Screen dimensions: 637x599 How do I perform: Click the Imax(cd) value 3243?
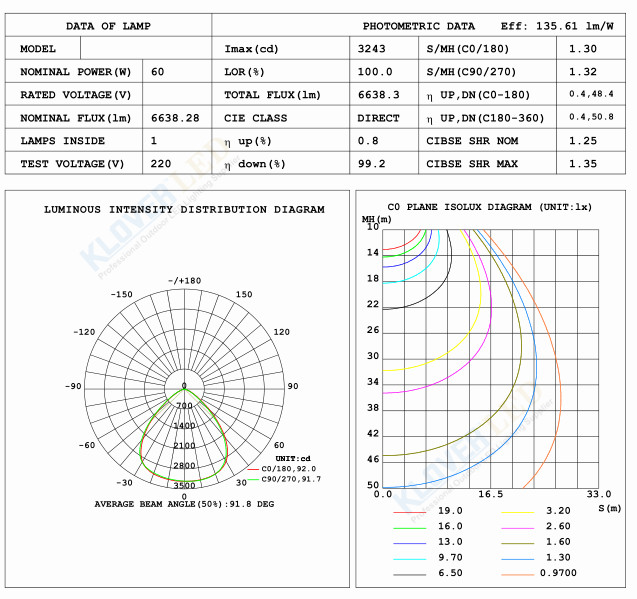[x=371, y=49]
